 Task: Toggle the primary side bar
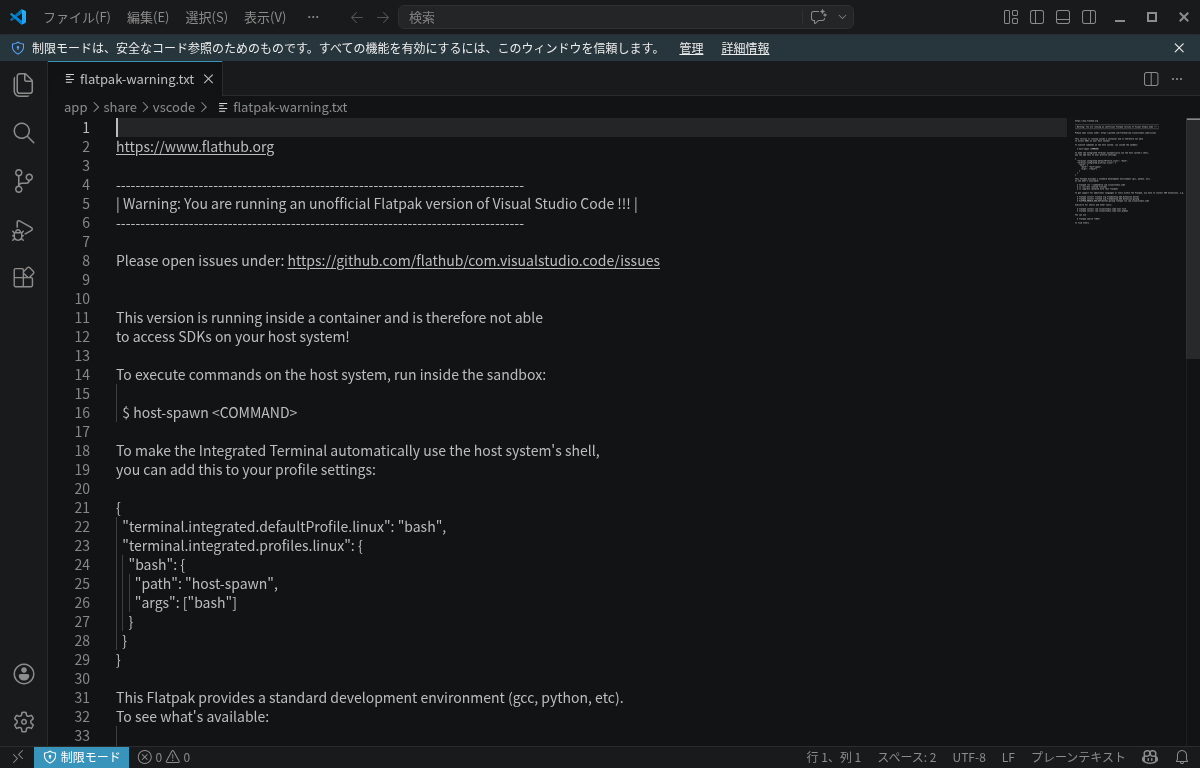(1037, 17)
